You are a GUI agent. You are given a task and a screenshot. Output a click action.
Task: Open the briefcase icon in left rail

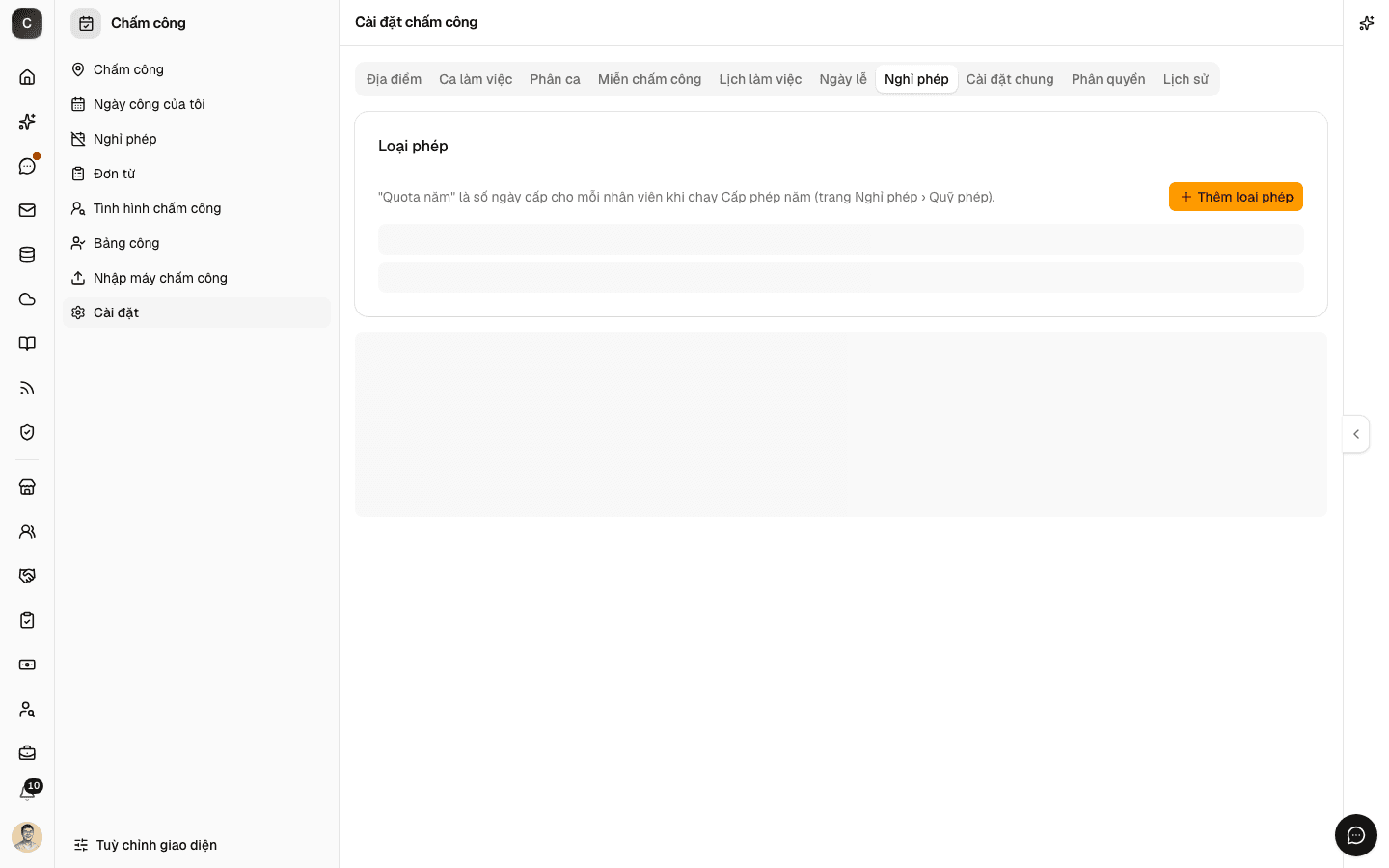click(x=27, y=753)
